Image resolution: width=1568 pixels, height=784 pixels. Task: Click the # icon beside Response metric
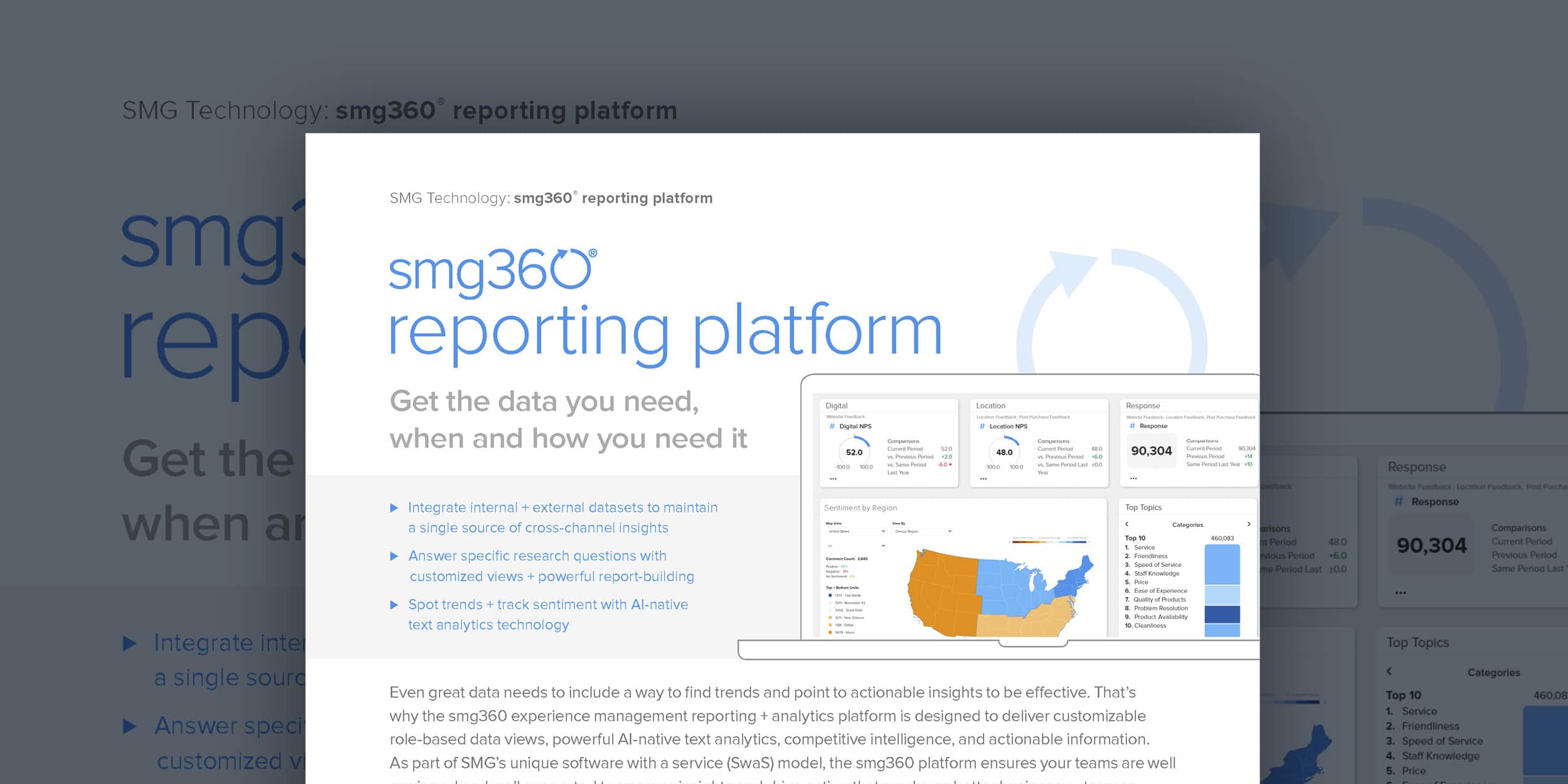tap(1132, 426)
